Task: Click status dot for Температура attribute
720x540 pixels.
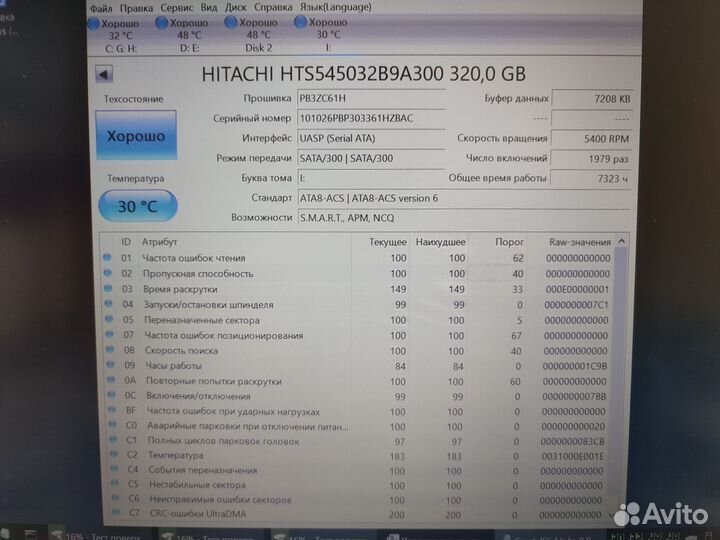Action: coord(113,455)
